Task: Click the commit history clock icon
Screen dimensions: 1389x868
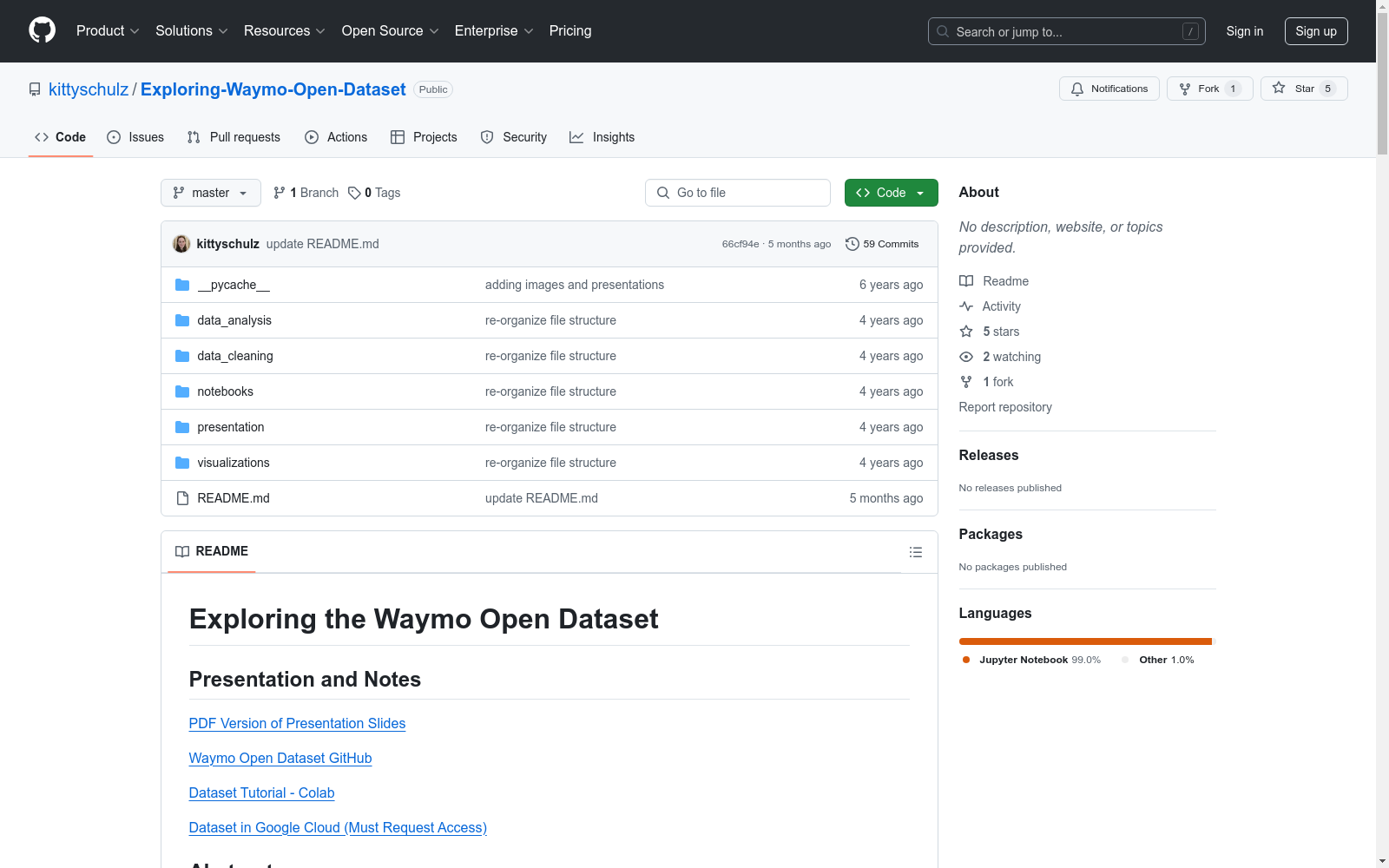Action: (852, 244)
